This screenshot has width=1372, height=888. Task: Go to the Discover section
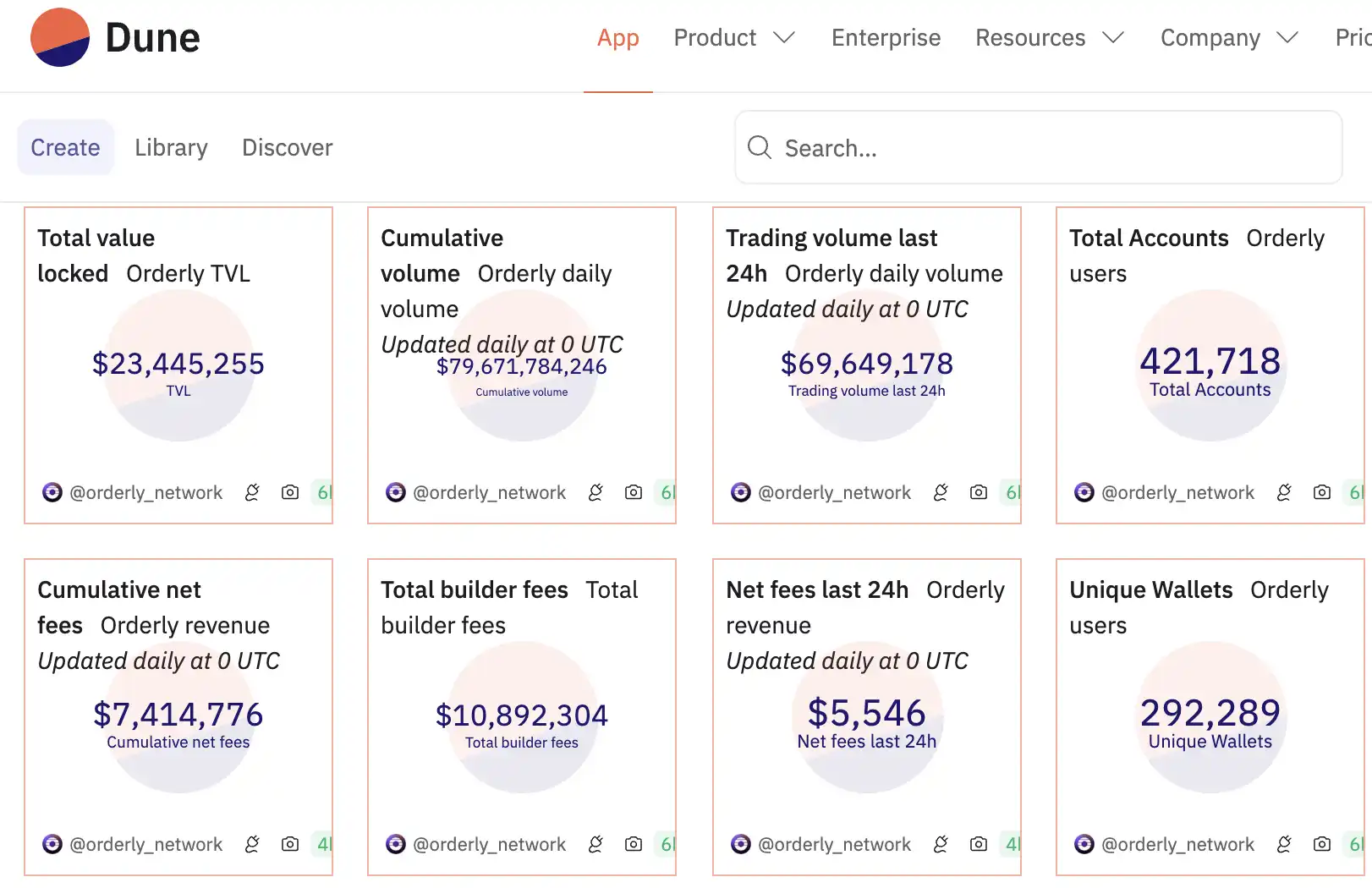287,148
